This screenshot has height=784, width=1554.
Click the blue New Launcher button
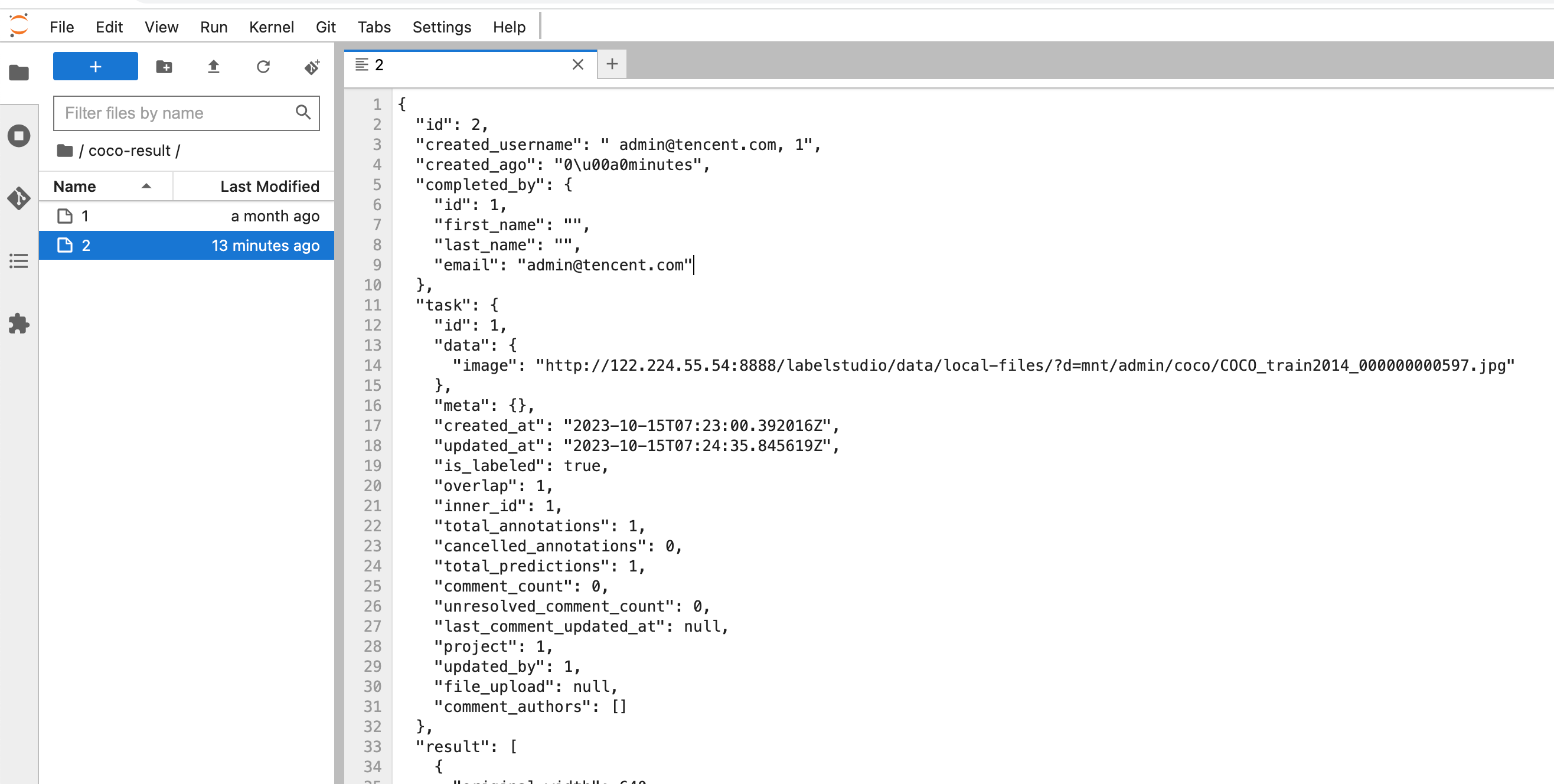pyautogui.click(x=95, y=66)
